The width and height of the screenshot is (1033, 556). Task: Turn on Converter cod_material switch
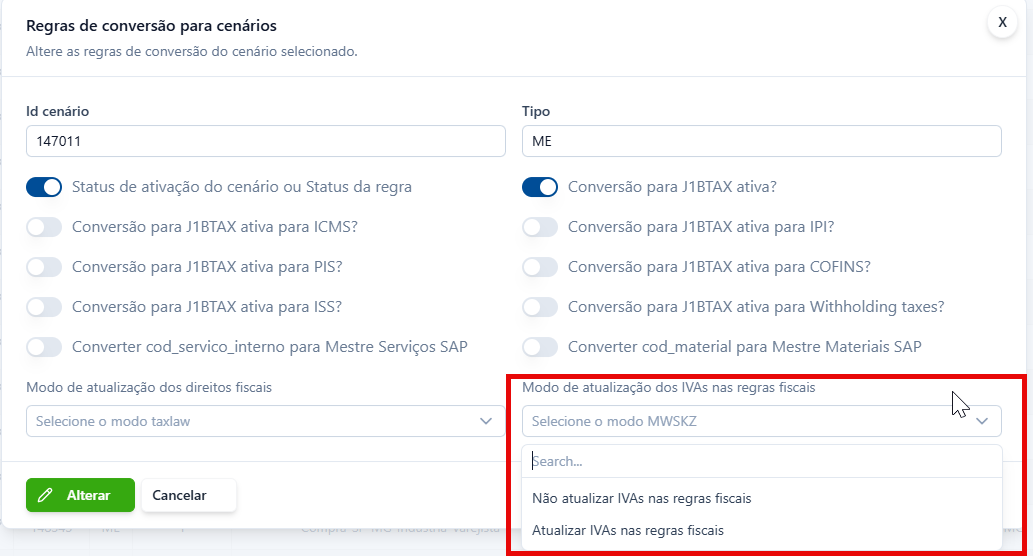pyautogui.click(x=540, y=347)
